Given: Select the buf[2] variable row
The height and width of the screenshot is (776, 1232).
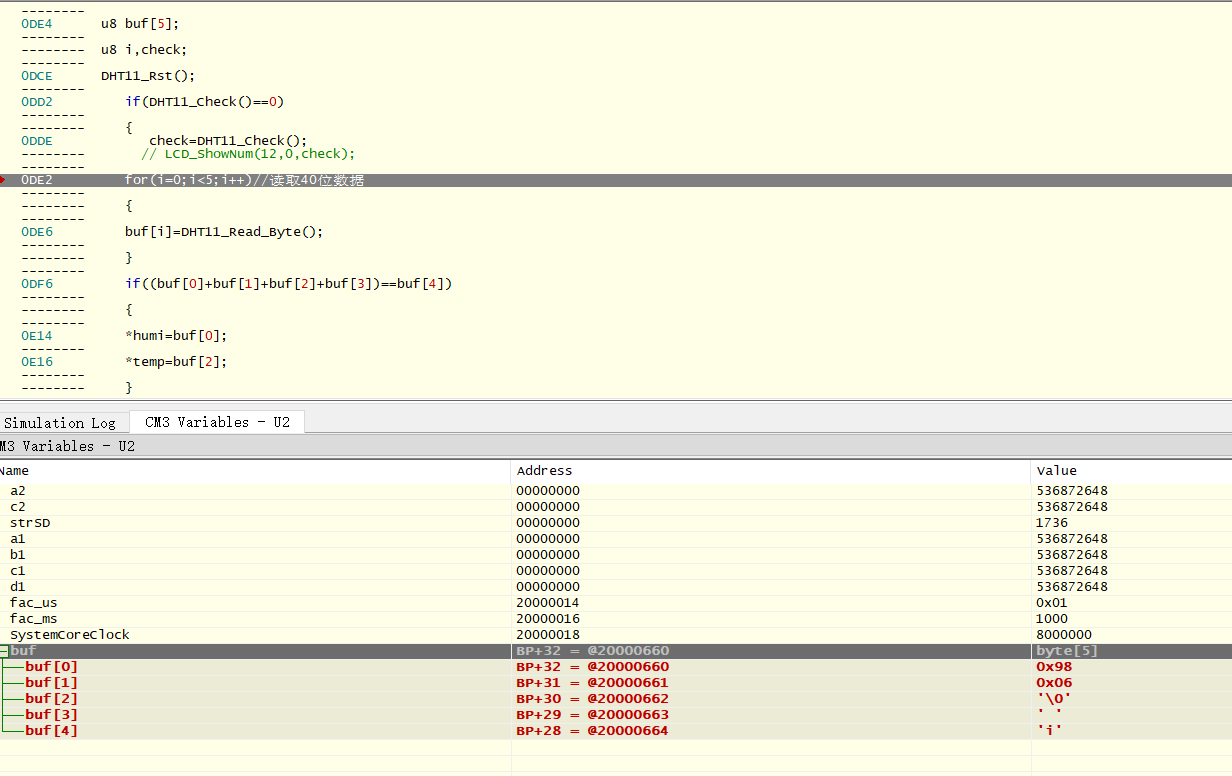Looking at the screenshot, I should (616, 699).
